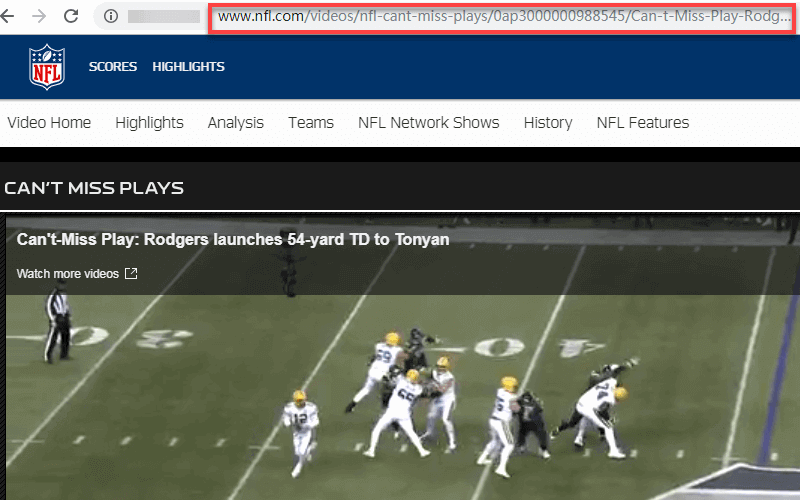Click Watch more videos link

(x=68, y=274)
